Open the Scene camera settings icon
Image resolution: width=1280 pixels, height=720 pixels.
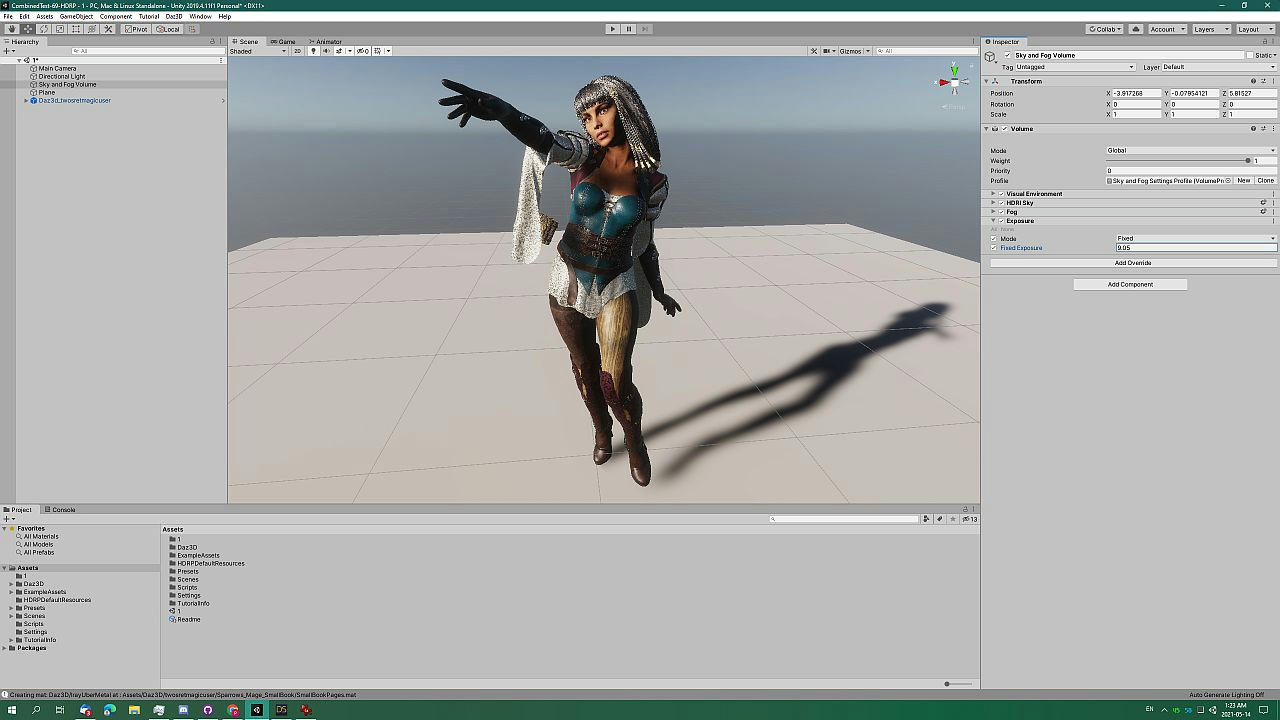[827, 51]
